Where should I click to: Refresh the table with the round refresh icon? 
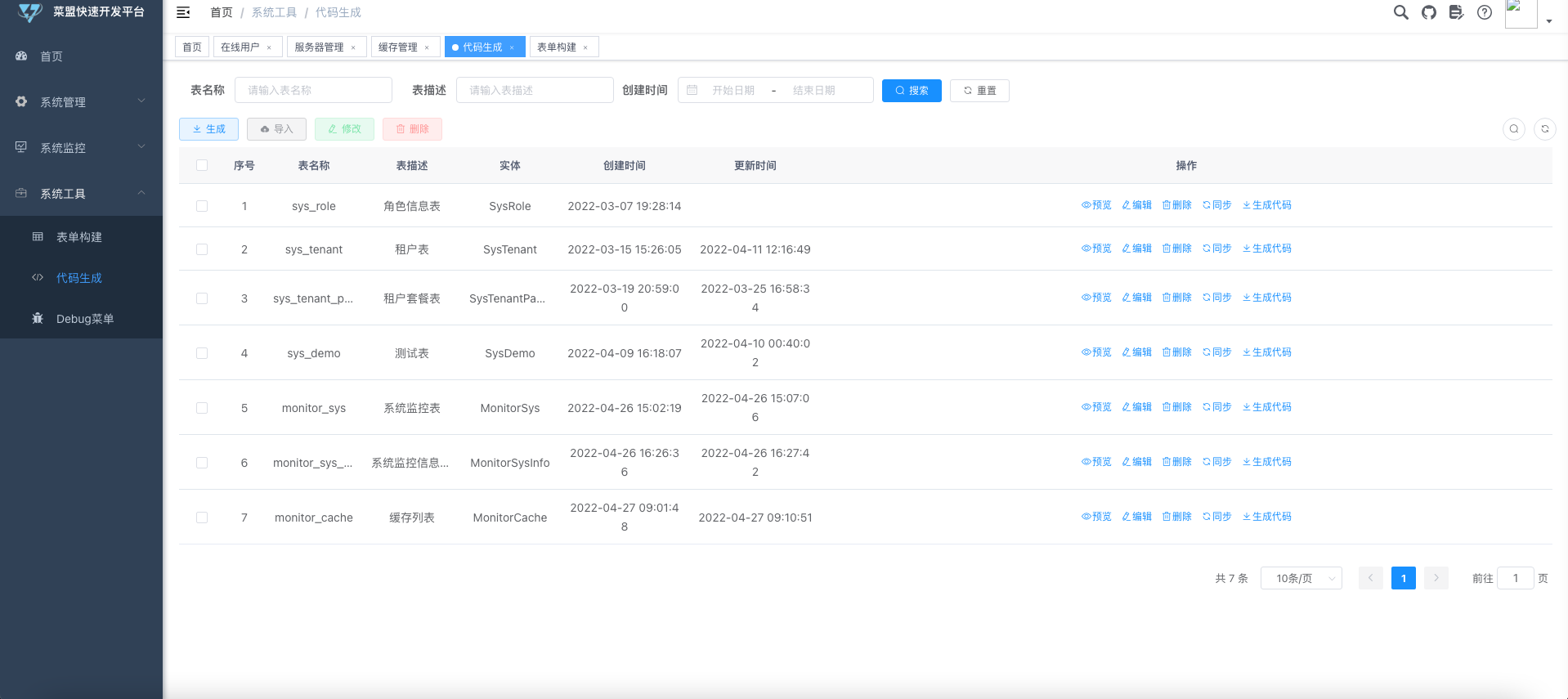point(1545,129)
